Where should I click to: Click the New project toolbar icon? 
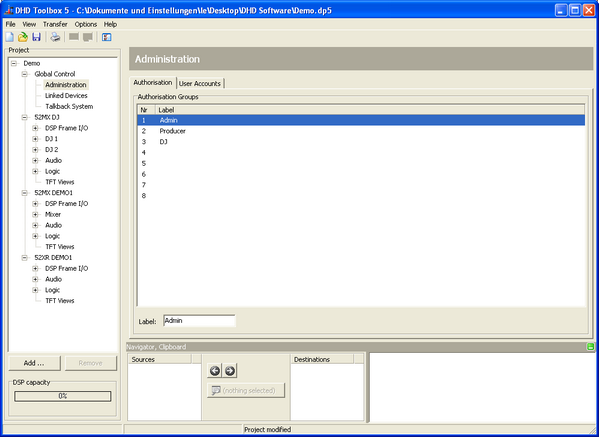(10, 37)
